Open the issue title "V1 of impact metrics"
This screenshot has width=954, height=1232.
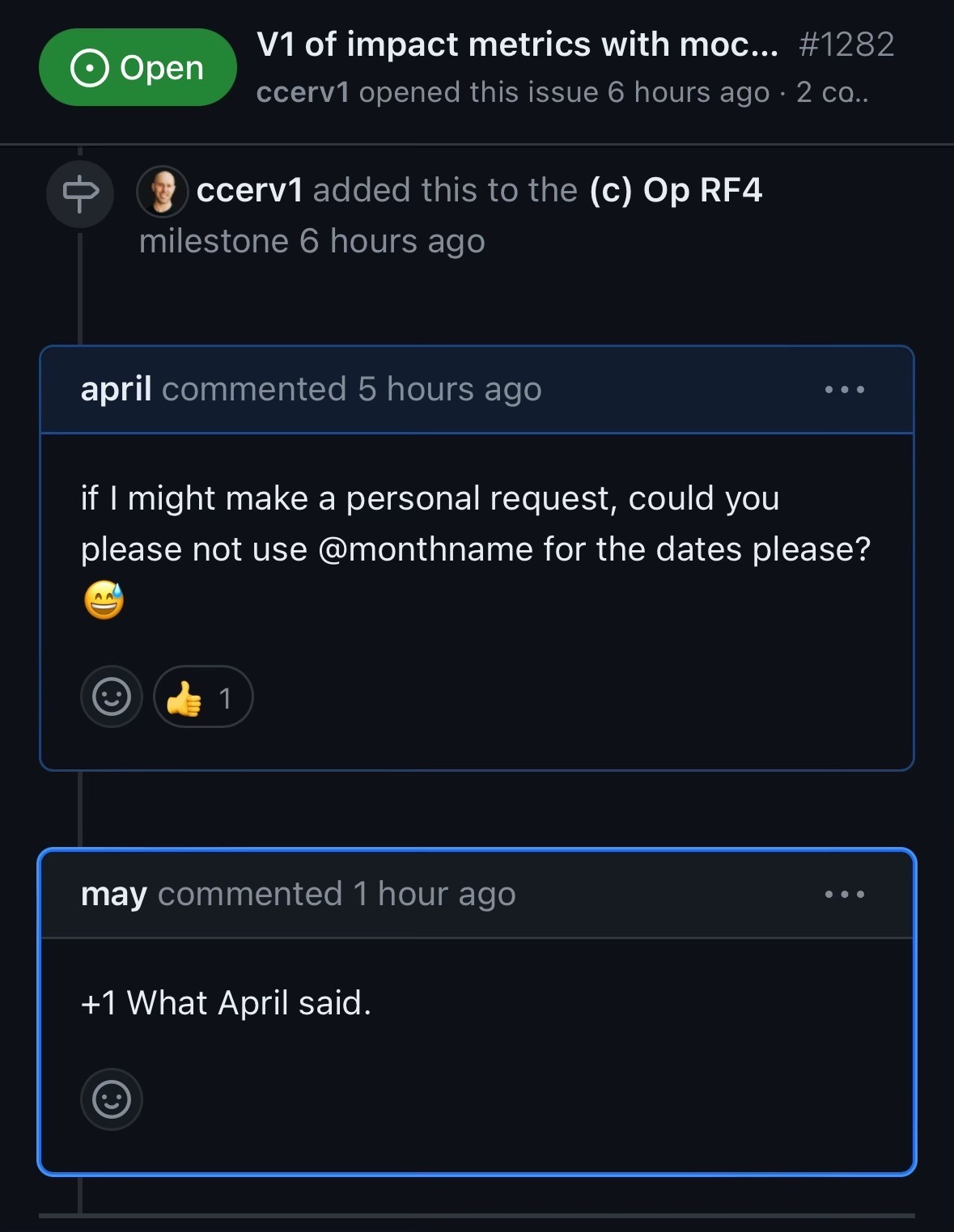tap(516, 44)
